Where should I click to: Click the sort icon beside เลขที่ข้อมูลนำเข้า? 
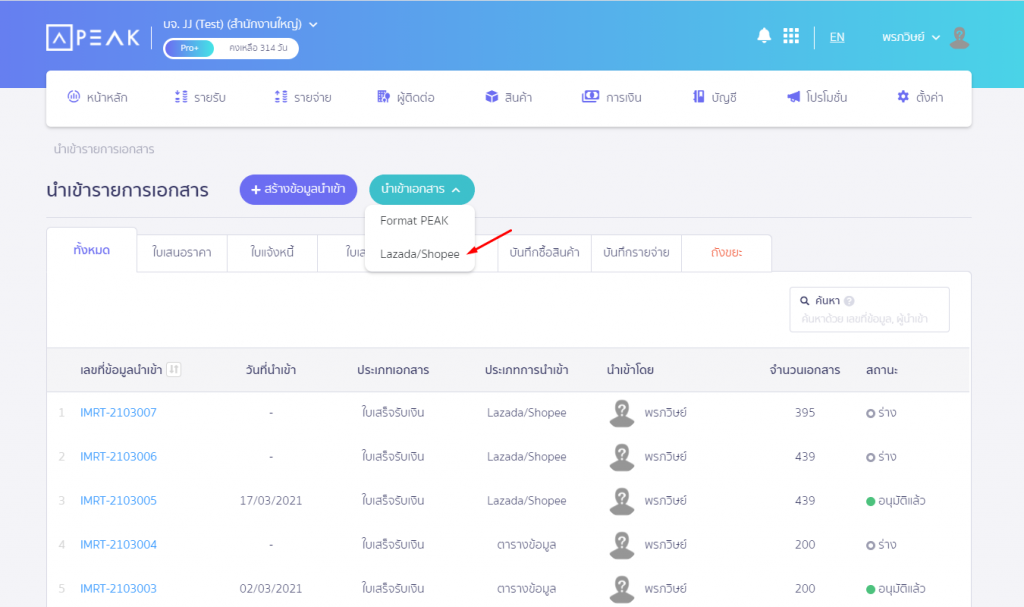(174, 370)
